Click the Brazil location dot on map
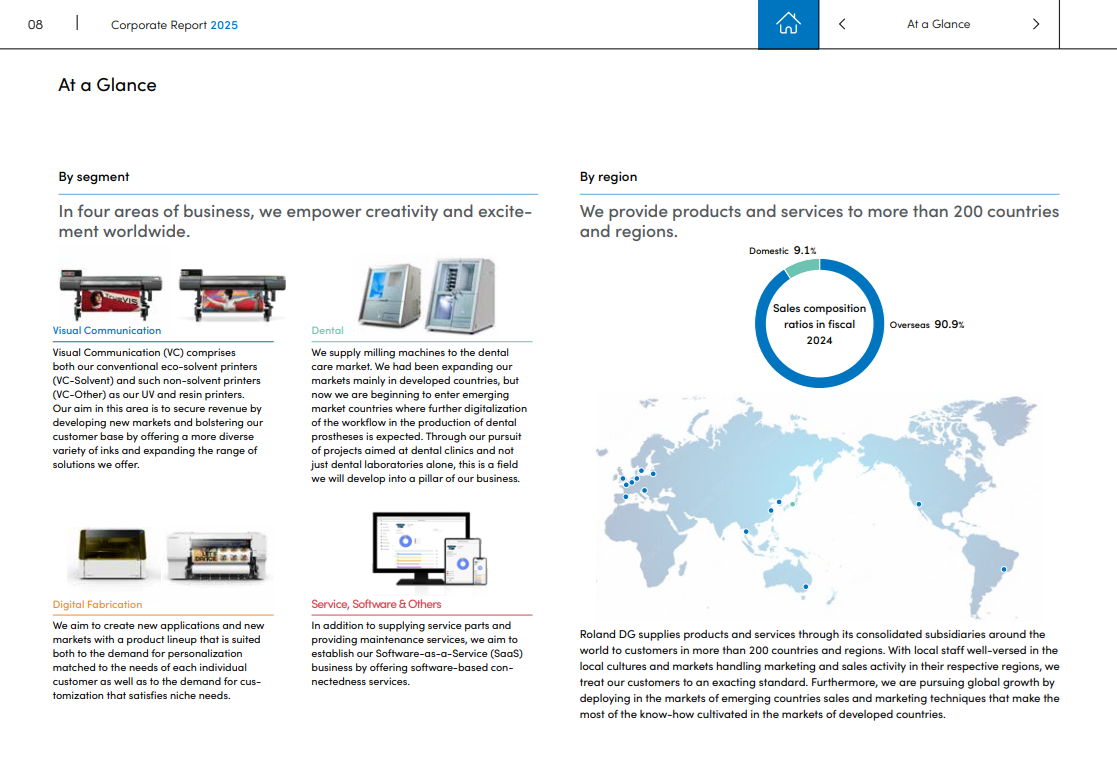Image resolution: width=1117 pixels, height=784 pixels. click(x=1005, y=568)
